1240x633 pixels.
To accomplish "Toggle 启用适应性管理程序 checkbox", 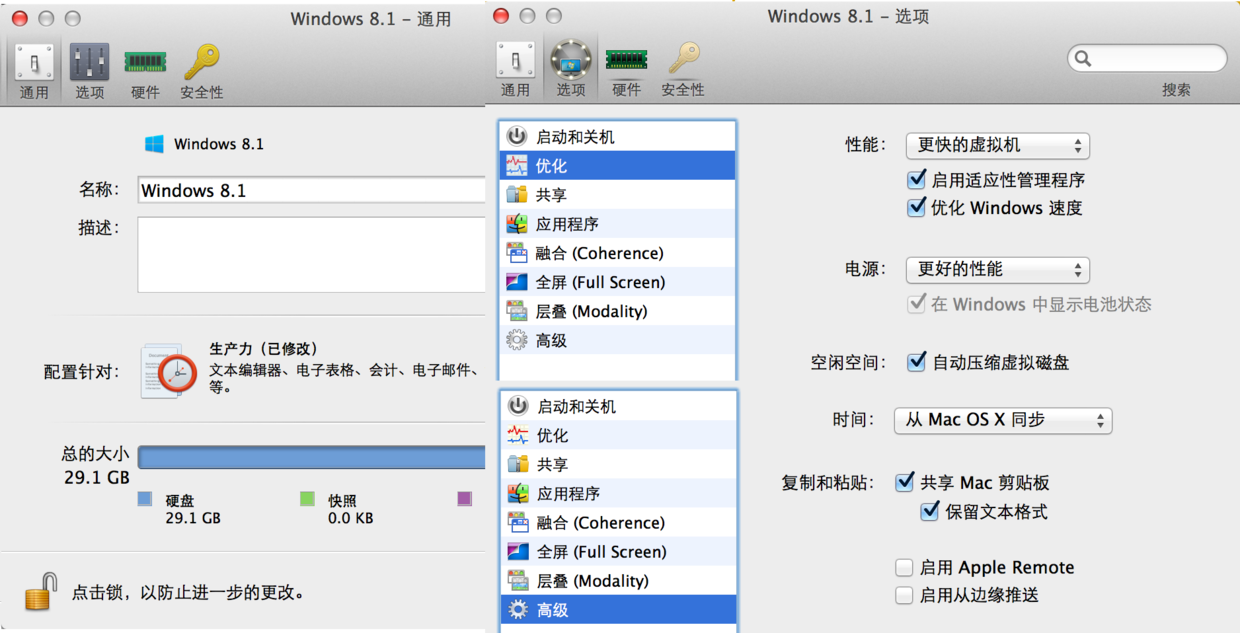I will (x=916, y=179).
